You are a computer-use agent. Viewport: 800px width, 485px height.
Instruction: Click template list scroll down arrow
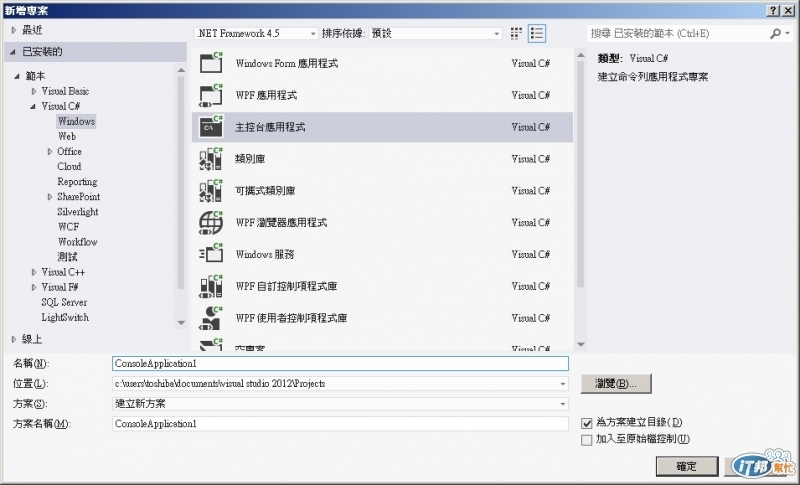581,345
